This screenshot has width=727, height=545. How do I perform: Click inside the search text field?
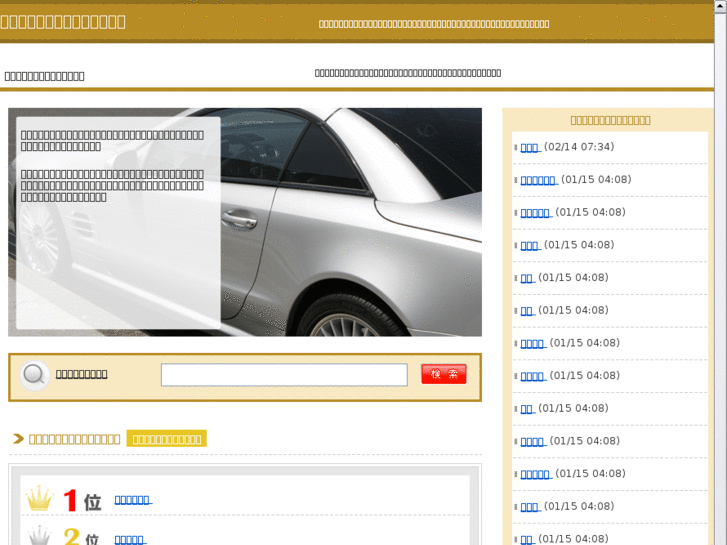click(284, 375)
